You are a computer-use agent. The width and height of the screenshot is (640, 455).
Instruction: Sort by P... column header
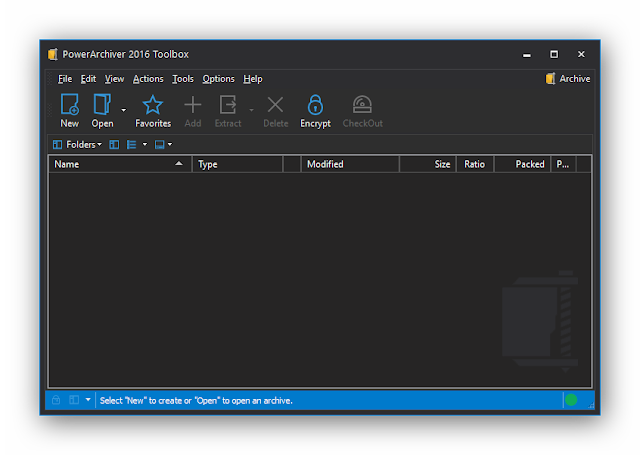563,164
